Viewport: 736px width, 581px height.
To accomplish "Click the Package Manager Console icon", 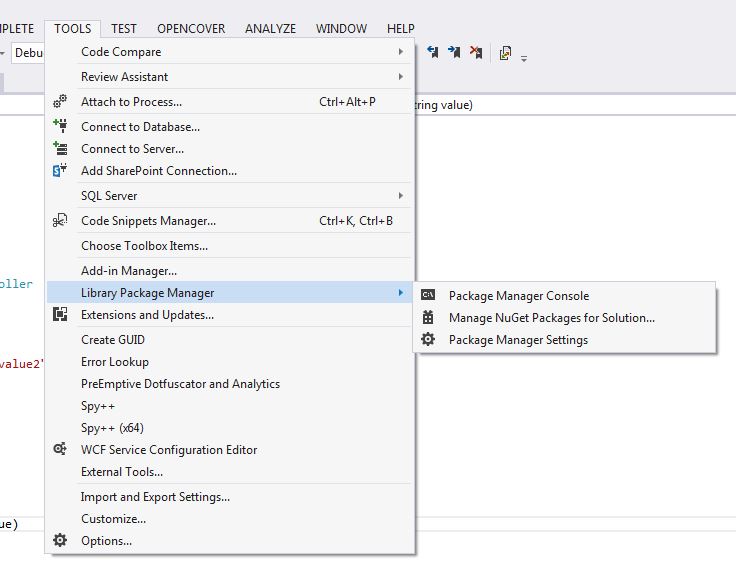I will (428, 295).
